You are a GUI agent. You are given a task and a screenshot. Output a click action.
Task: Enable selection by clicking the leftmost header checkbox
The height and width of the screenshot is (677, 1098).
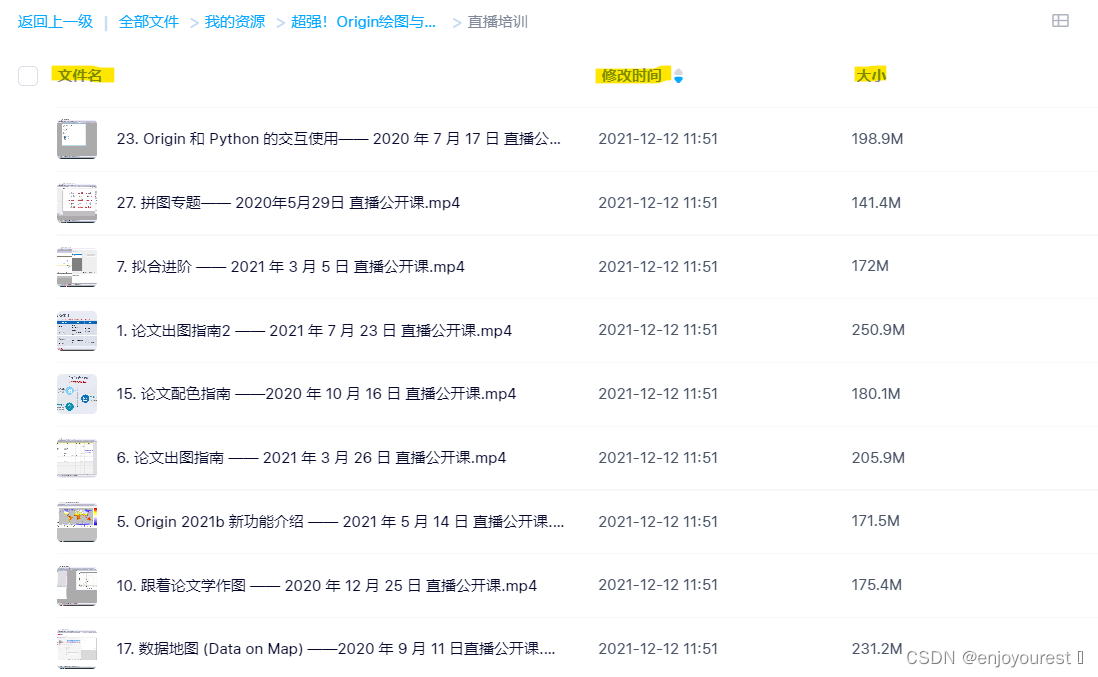(x=27, y=75)
